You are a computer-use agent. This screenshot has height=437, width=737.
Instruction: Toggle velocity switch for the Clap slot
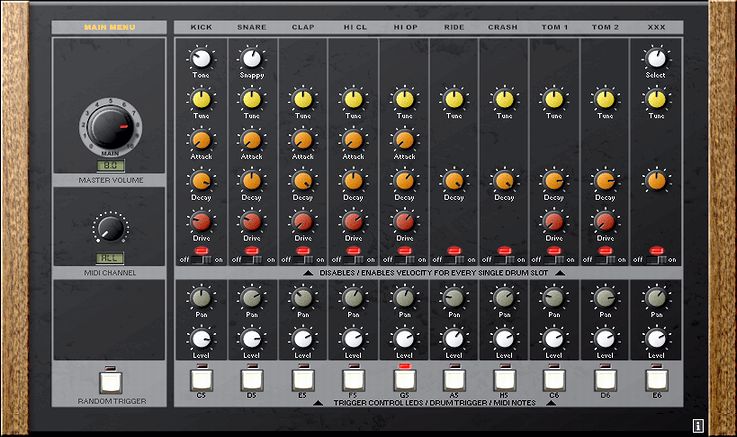(302, 258)
